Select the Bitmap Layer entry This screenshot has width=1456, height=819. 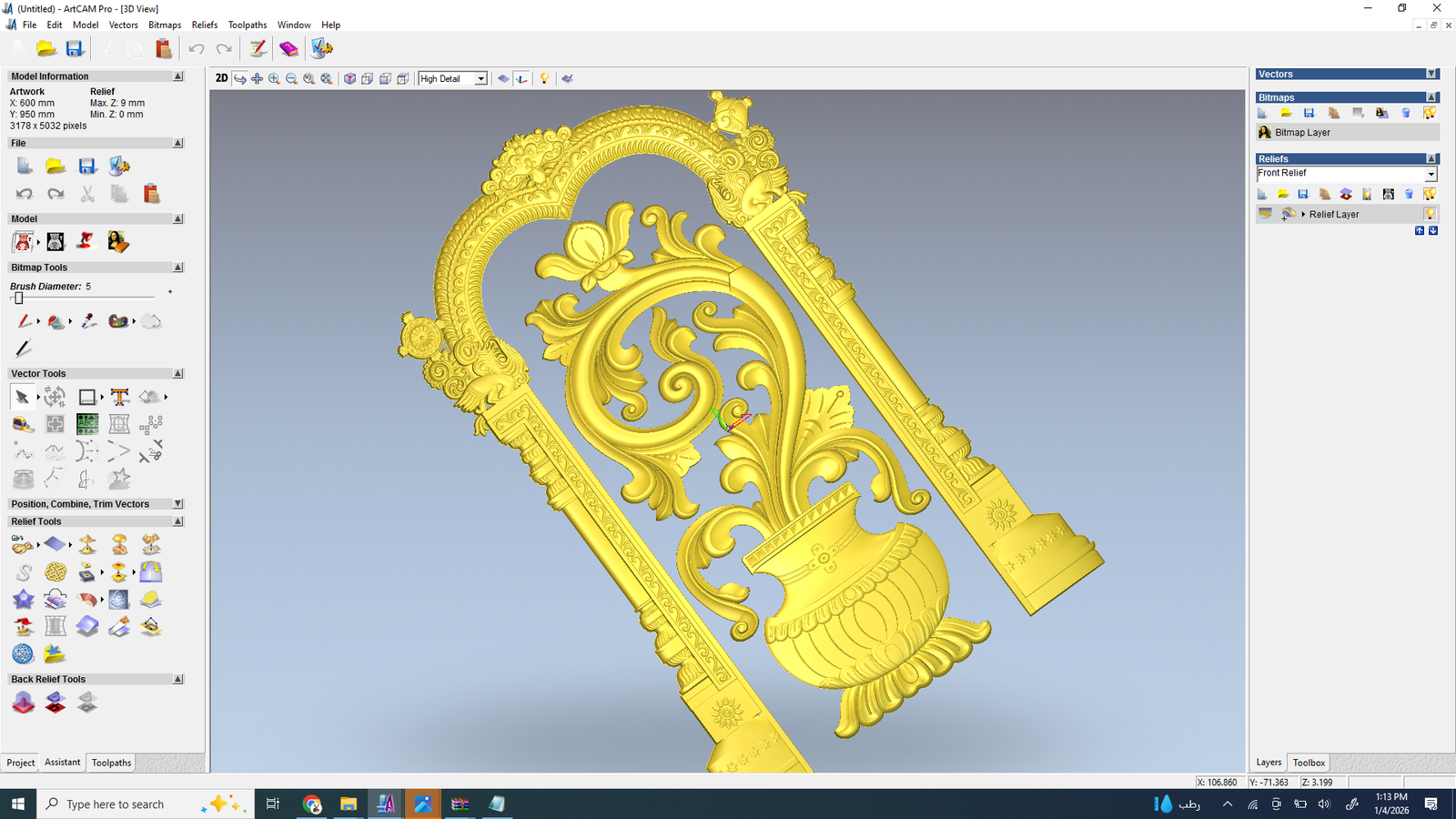1302,133
